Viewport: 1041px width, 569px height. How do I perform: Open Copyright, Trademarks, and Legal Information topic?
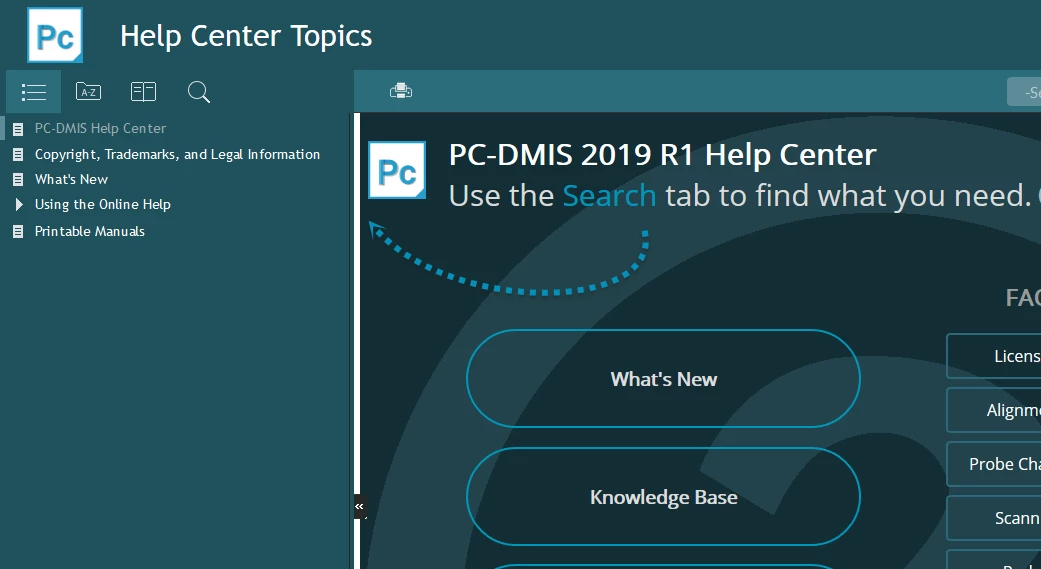click(x=177, y=154)
